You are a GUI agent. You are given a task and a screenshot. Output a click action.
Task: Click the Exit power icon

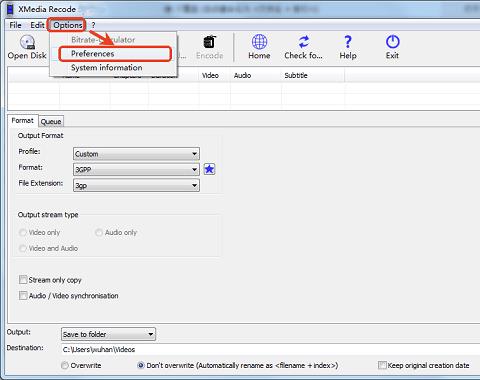[x=392, y=42]
